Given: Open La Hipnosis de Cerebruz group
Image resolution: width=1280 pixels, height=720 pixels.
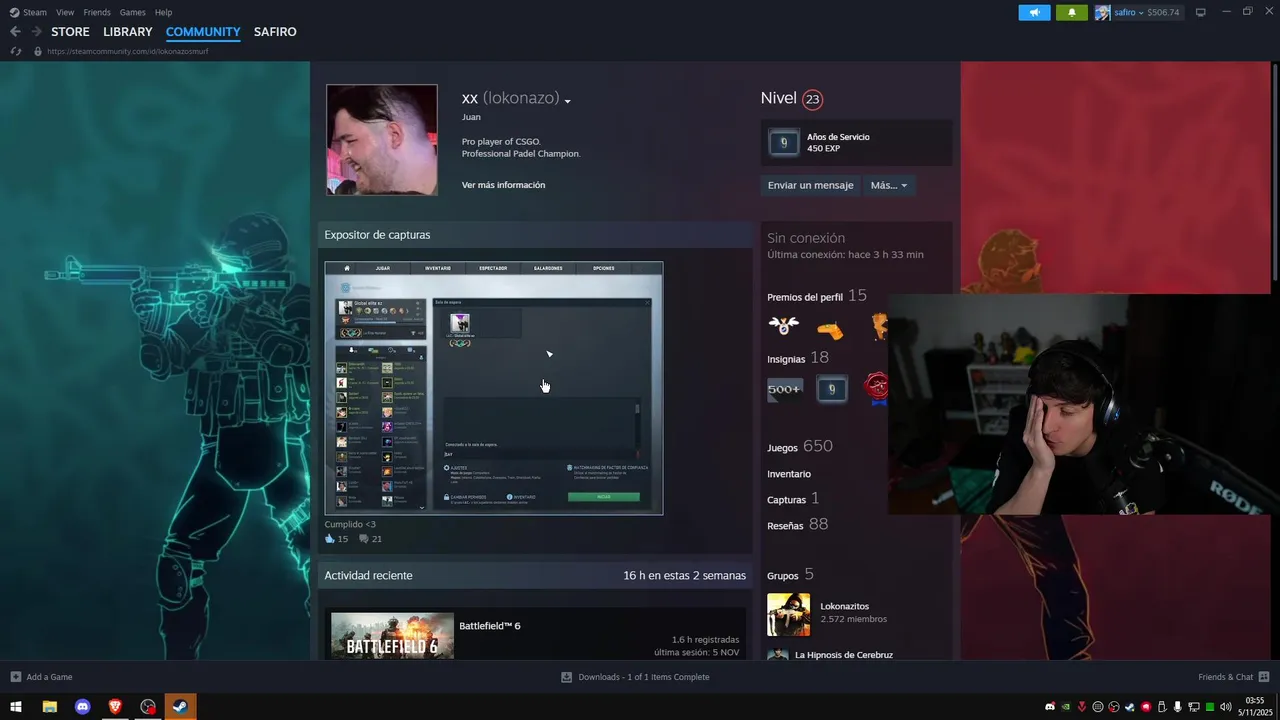Looking at the screenshot, I should pos(843,655).
